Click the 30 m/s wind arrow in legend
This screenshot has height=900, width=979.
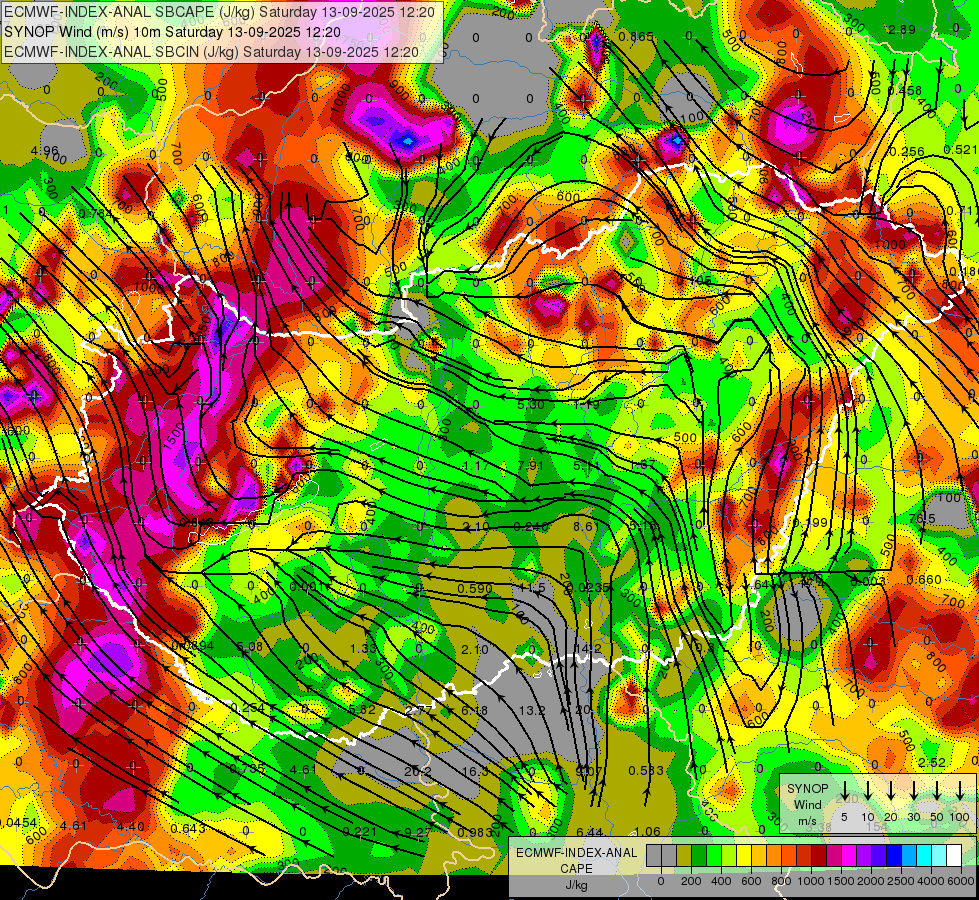913,790
